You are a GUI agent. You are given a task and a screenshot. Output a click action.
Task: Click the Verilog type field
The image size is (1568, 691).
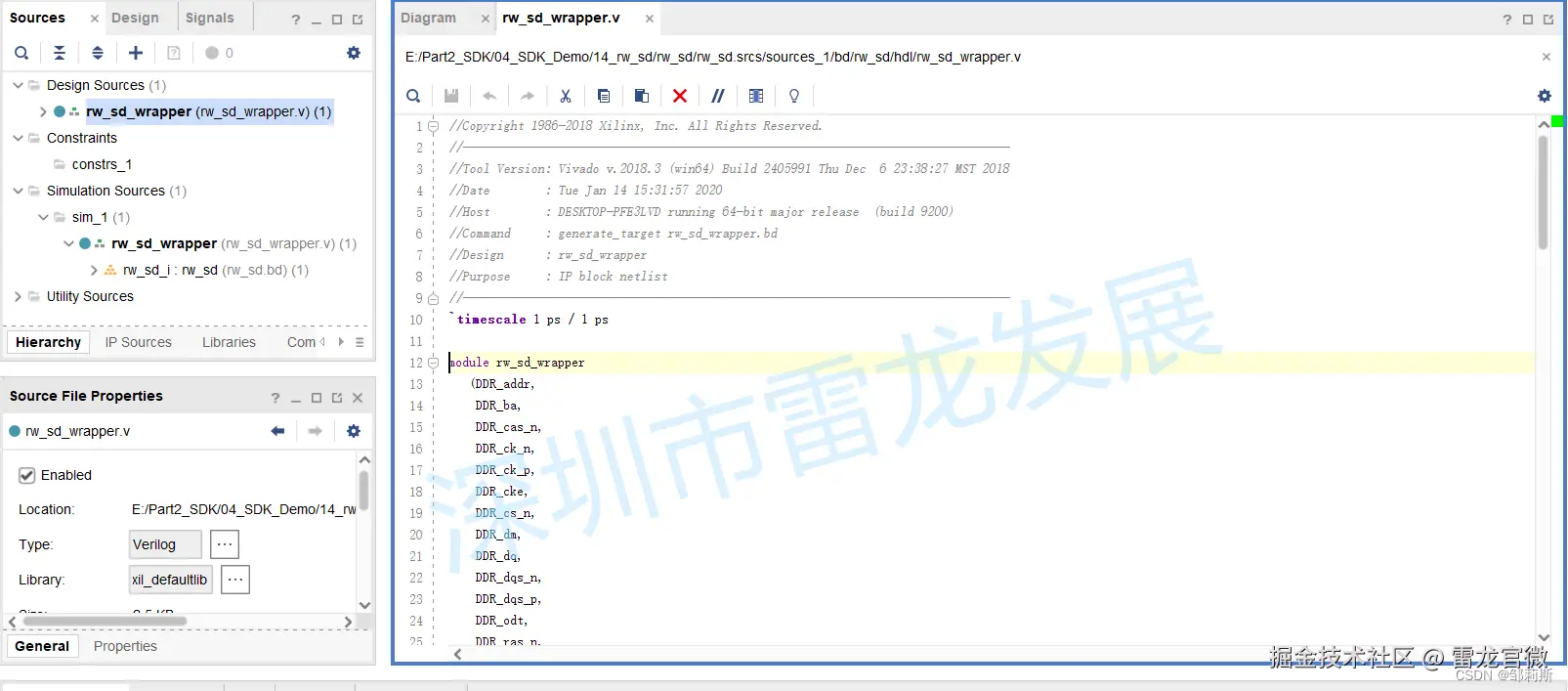(x=165, y=544)
